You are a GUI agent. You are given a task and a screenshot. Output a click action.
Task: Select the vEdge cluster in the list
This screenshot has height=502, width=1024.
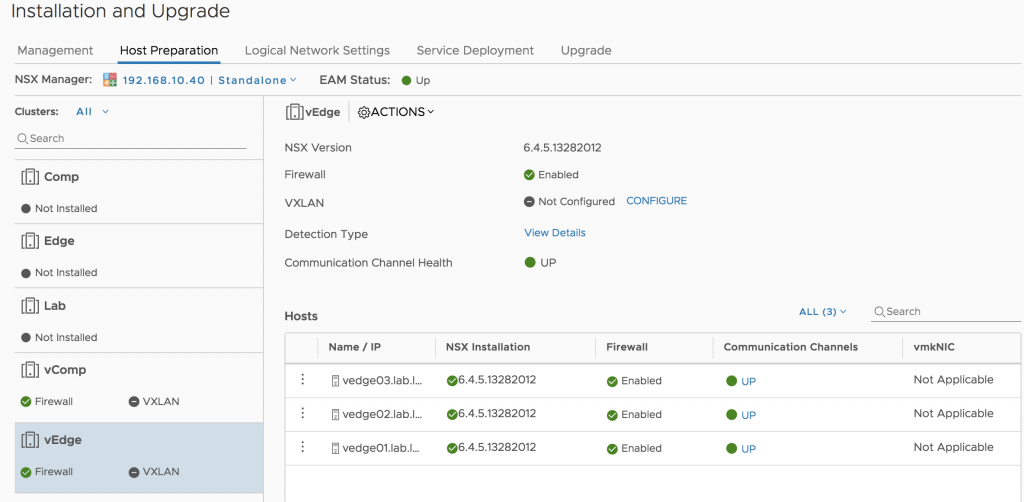138,457
